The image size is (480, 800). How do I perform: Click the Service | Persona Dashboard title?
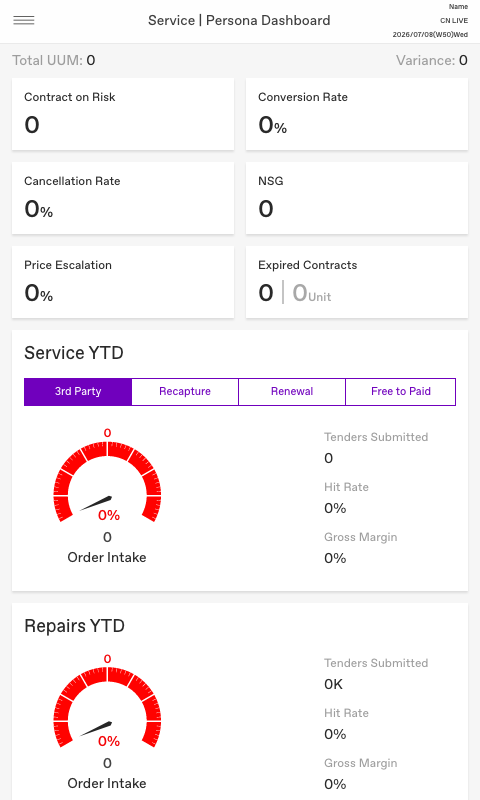click(239, 20)
